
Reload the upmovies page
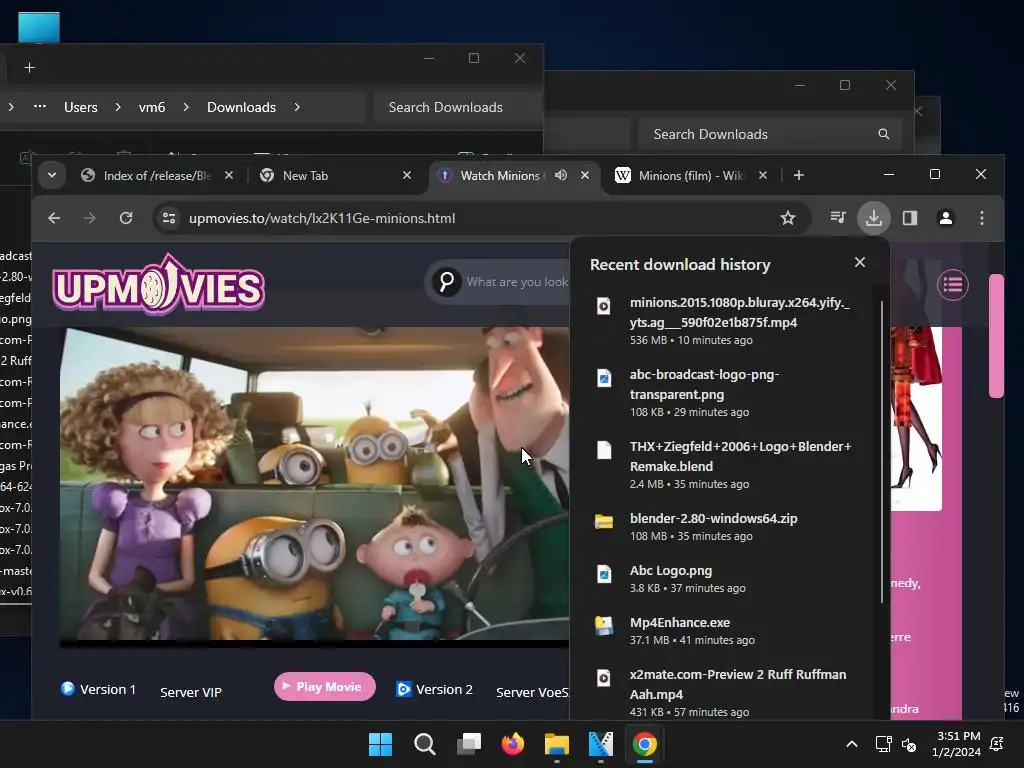point(126,218)
